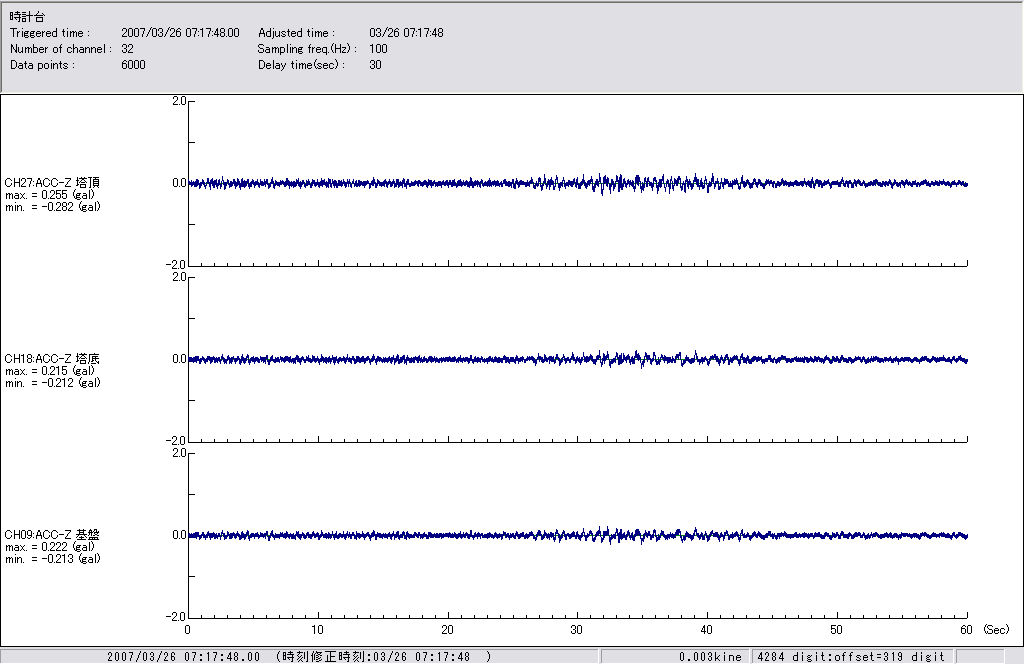The width and height of the screenshot is (1024, 664).
Task: Click the 30 second mark on time axis
Action: (577, 630)
